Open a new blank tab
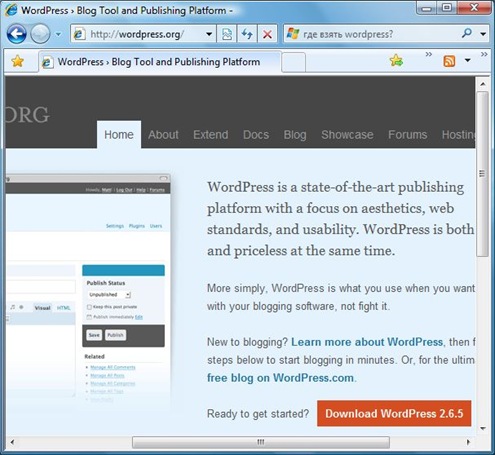 [x=293, y=62]
